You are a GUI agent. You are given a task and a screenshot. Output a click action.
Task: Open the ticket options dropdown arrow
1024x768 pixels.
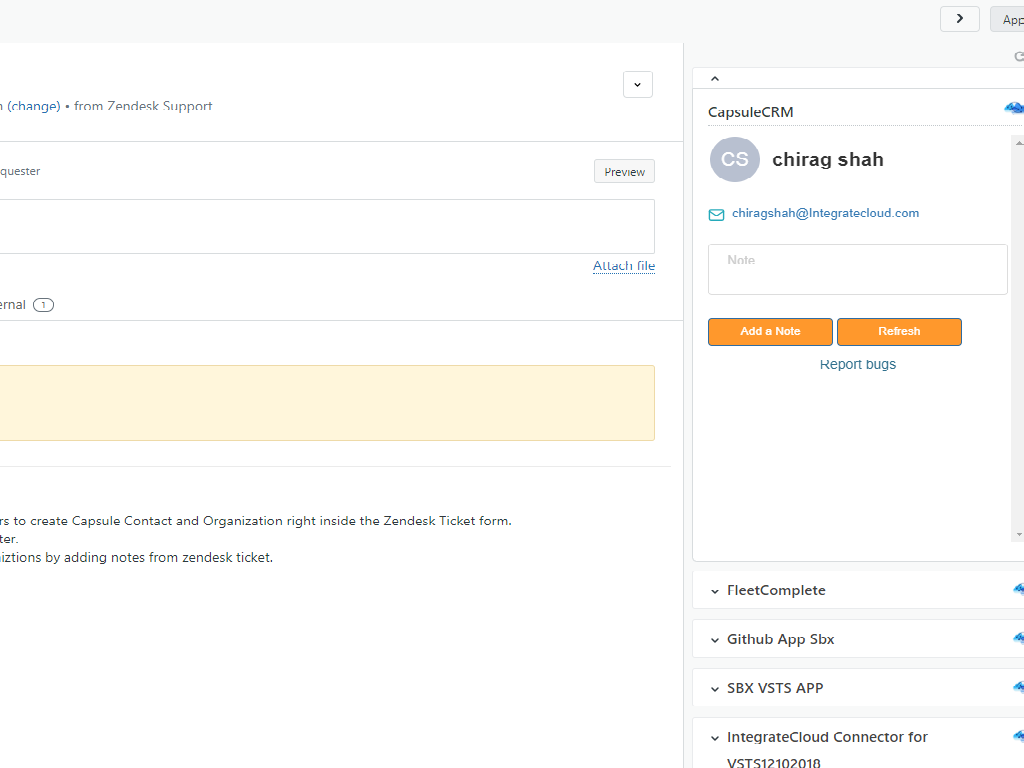(638, 85)
